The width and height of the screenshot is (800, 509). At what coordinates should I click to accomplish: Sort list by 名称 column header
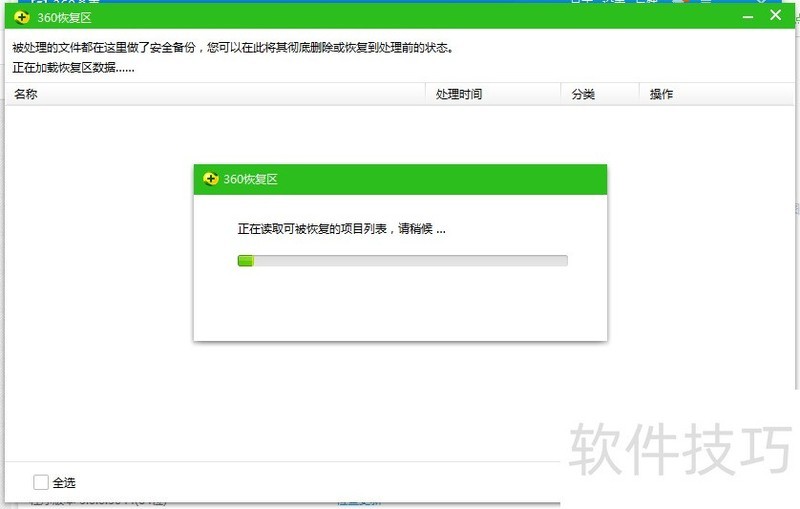pyautogui.click(x=215, y=94)
